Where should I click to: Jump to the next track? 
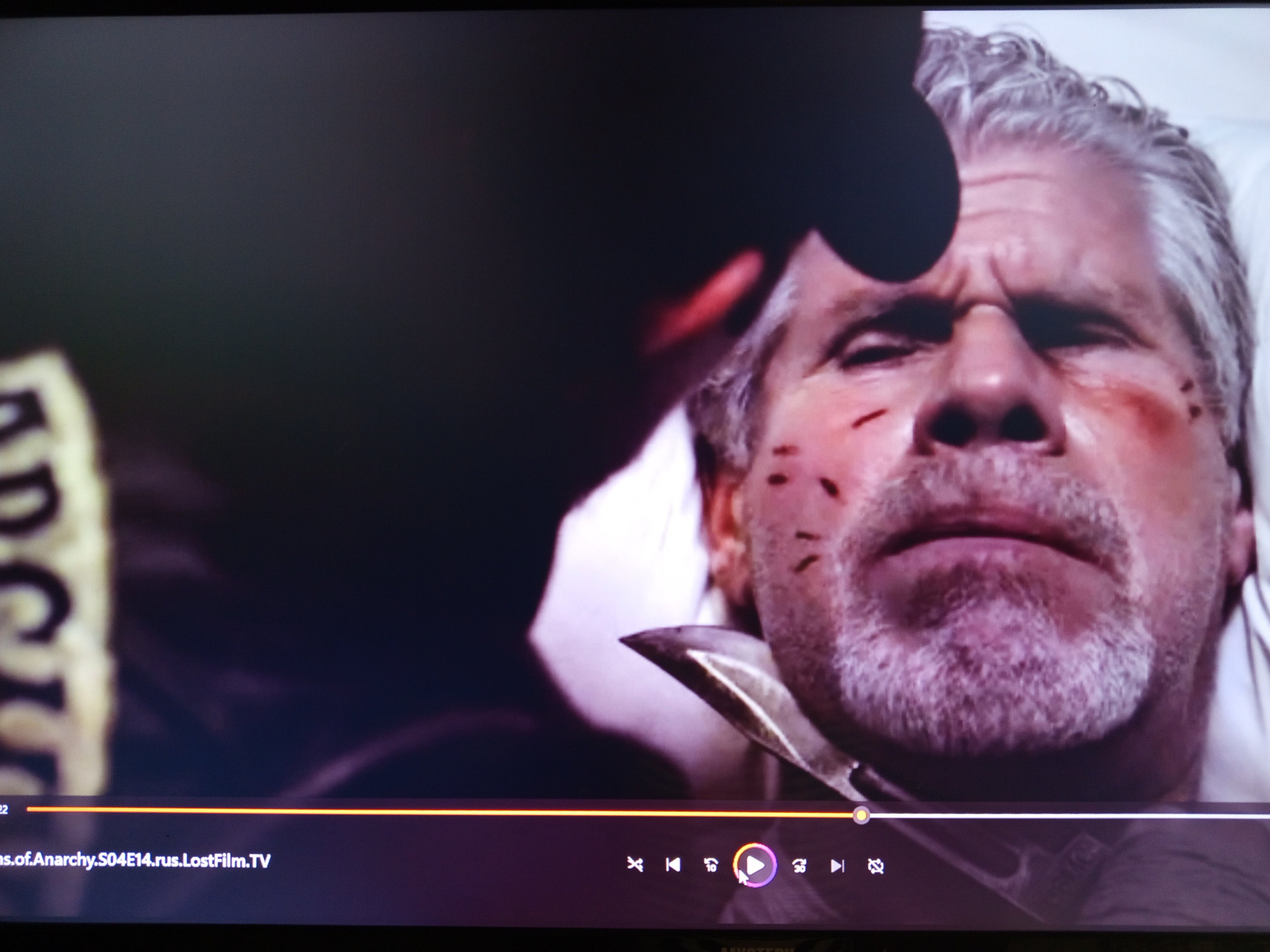[x=838, y=865]
